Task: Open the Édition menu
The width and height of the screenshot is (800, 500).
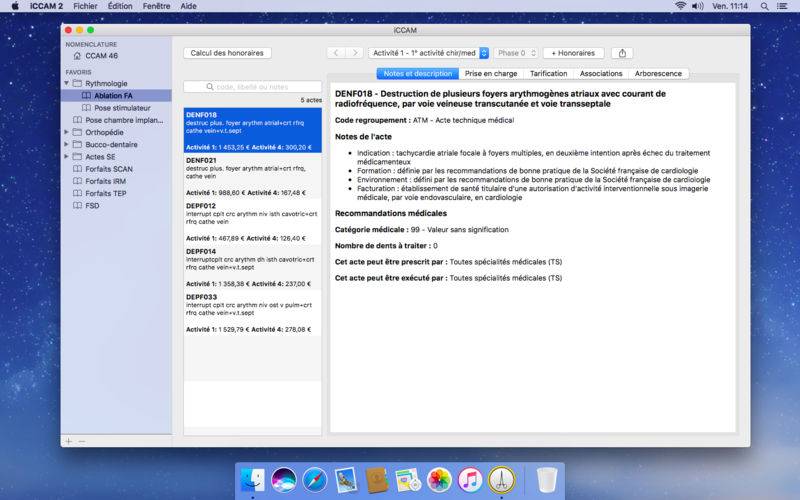Action: pyautogui.click(x=120, y=6)
